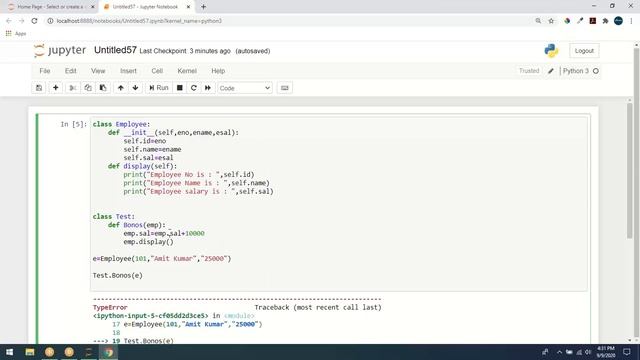Reload the current page
The image size is (640, 360).
point(35,21)
